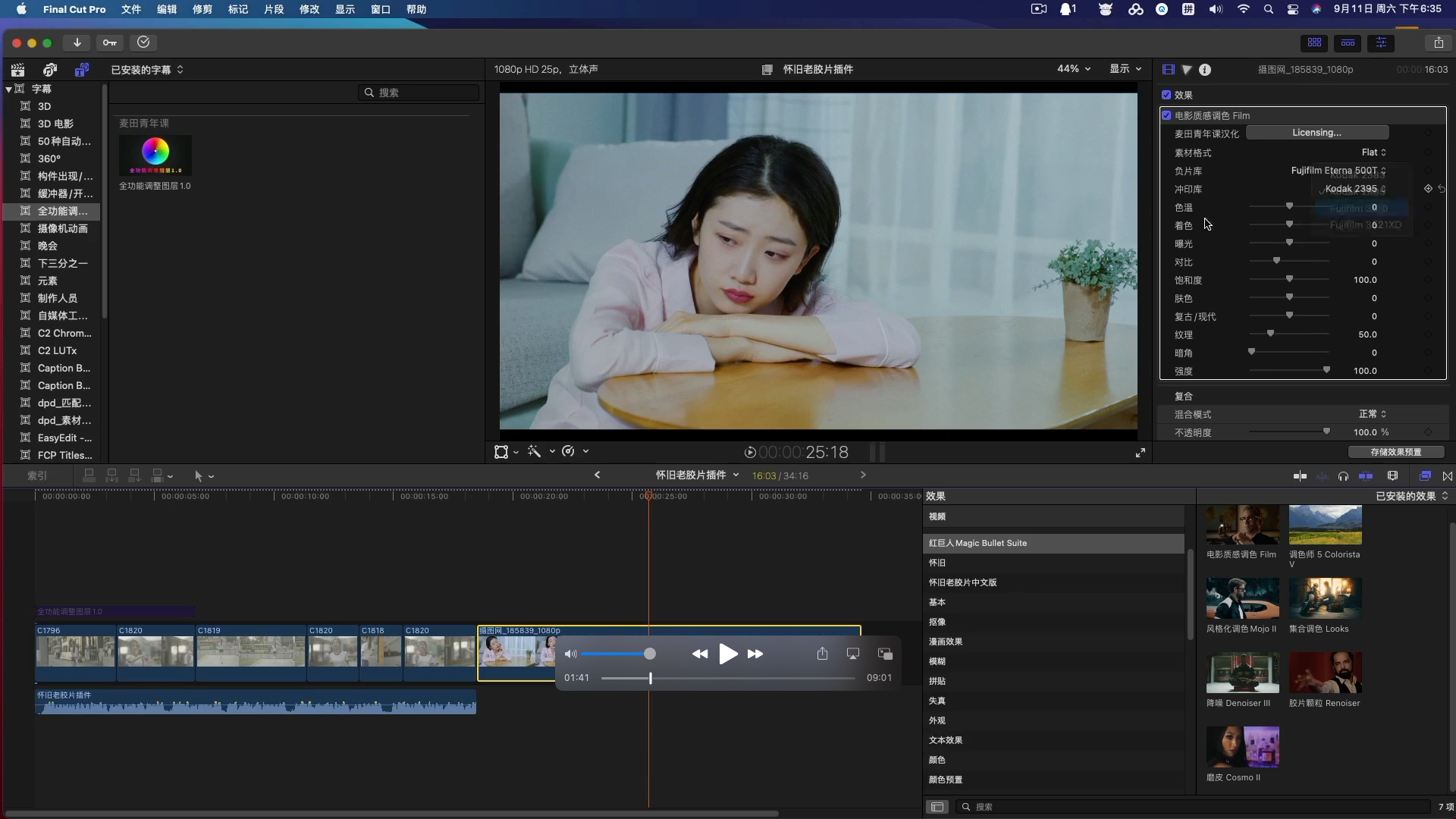The height and width of the screenshot is (819, 1456).
Task: Open the 编辑 menu
Action: 167,9
